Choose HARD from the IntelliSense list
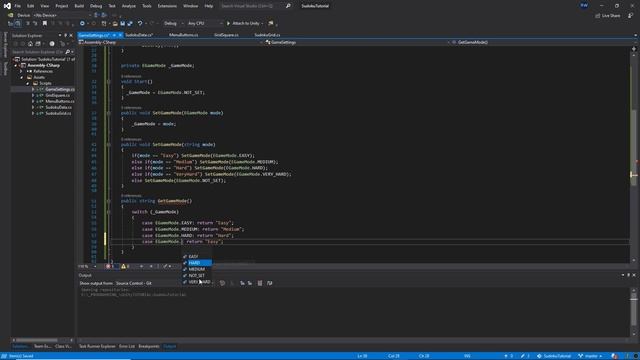This screenshot has width=640, height=360. pyautogui.click(x=197, y=263)
